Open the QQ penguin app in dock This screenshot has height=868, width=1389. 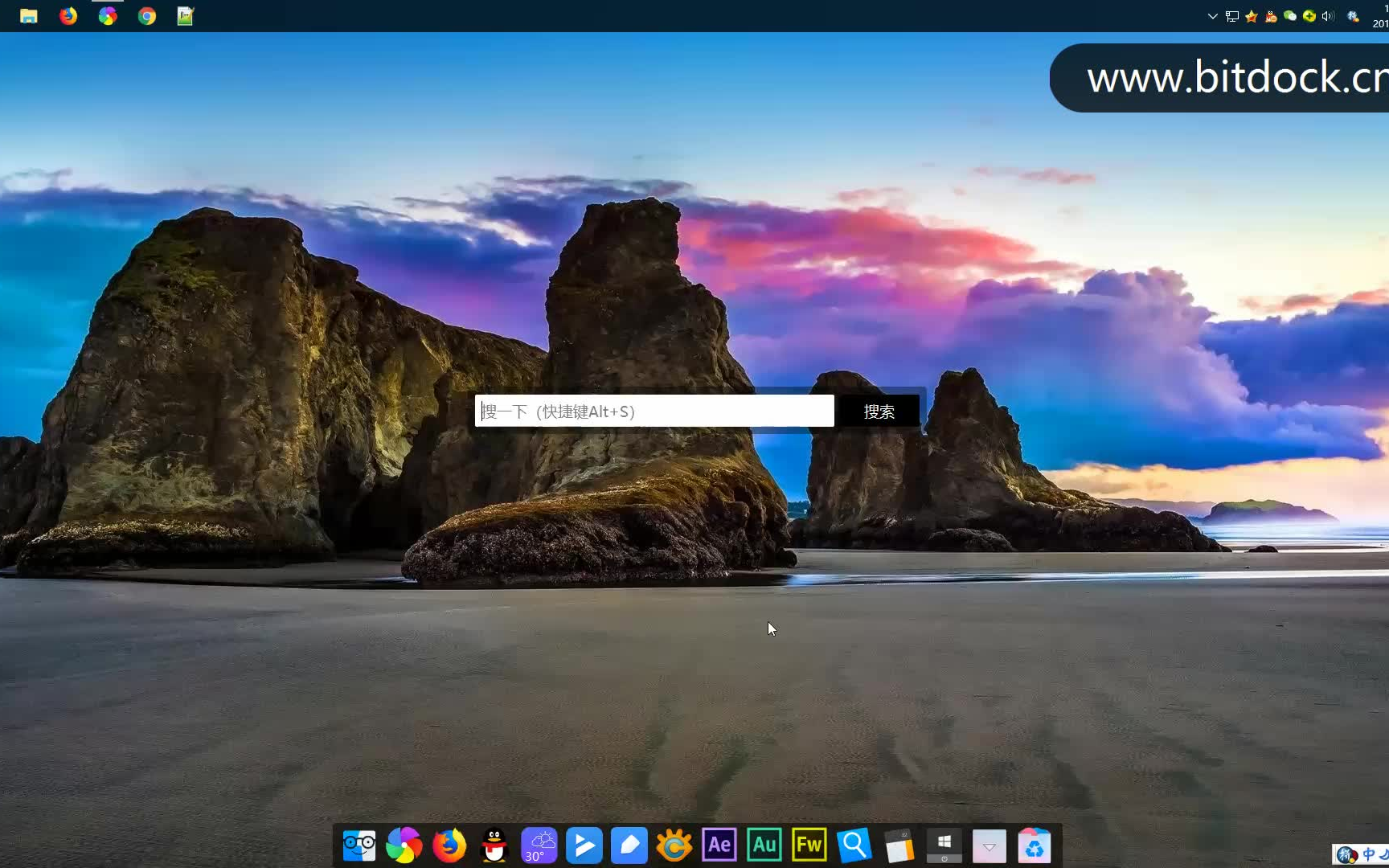tap(494, 845)
